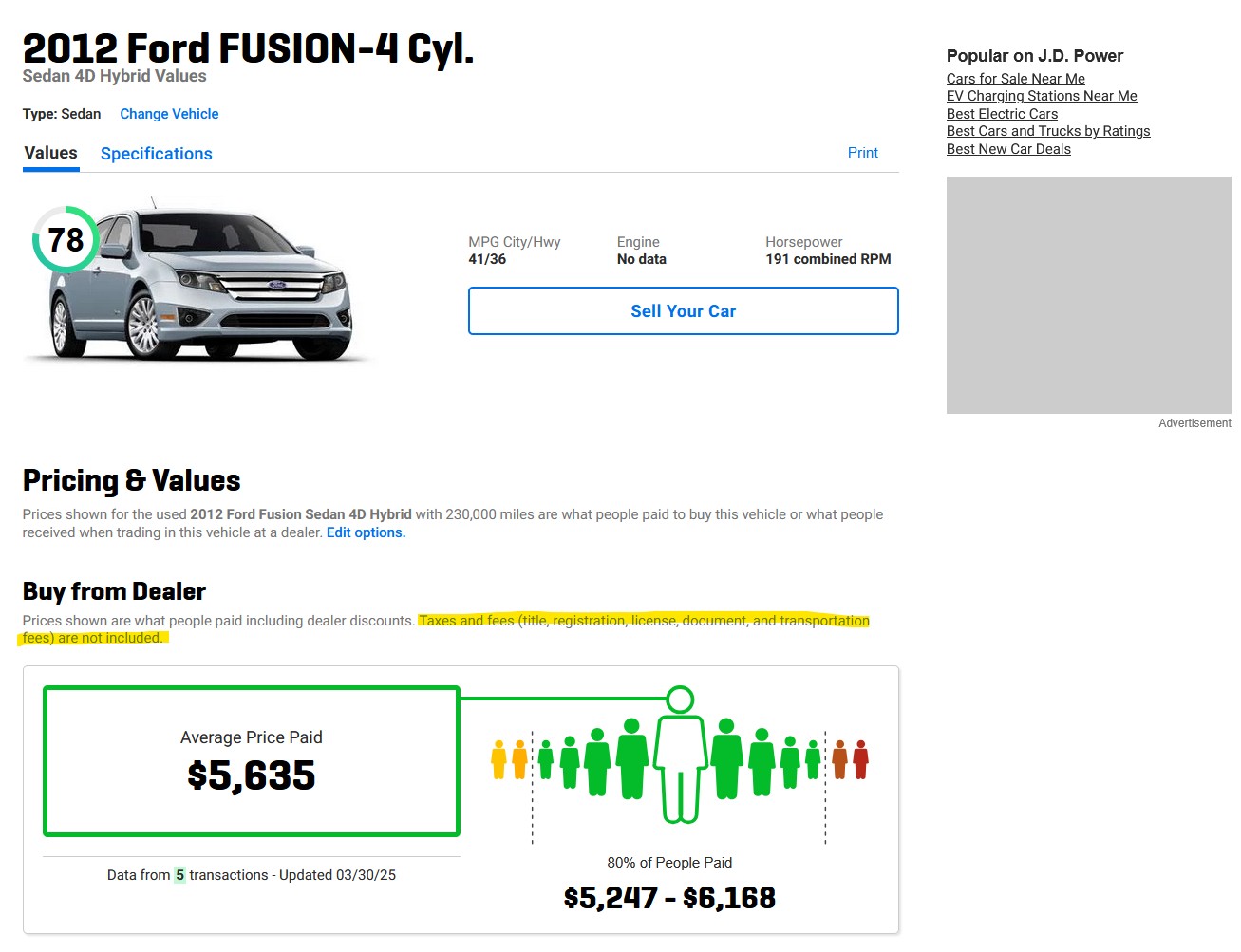Screen dimensions: 1241x952
Task: Open the Change Vehicle link
Action: 169,114
